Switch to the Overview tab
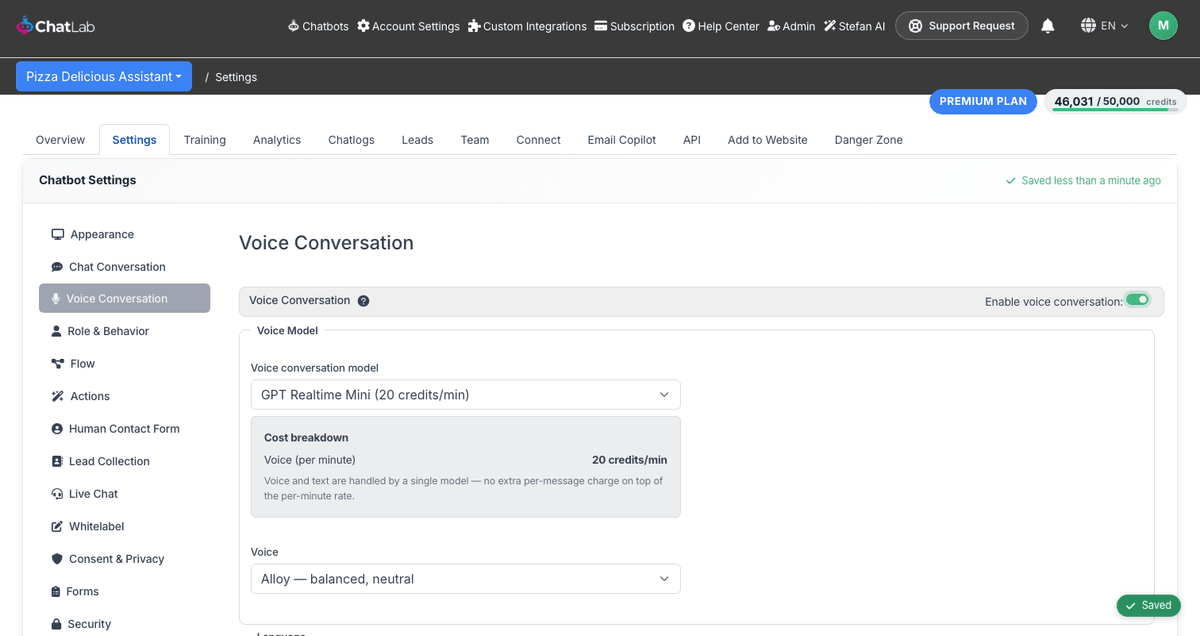The height and width of the screenshot is (636, 1200). point(60,140)
